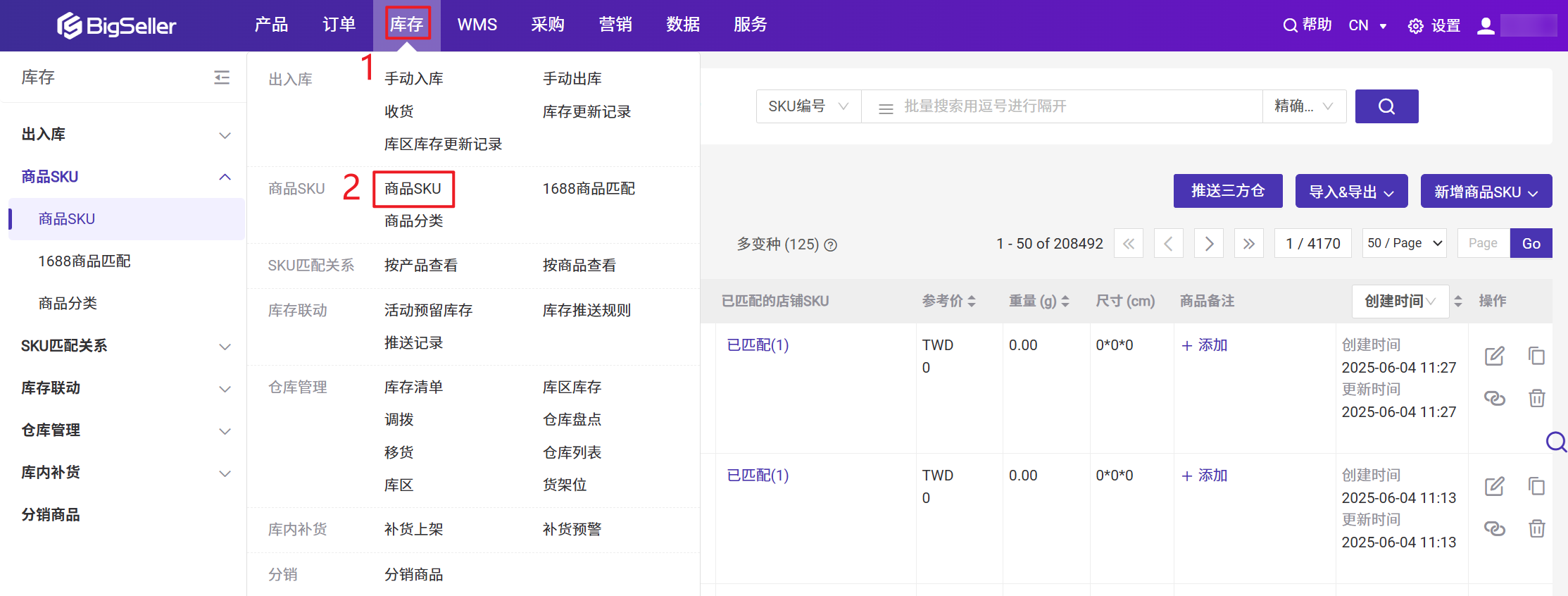Click + 添加 note in the 11:13 row
The width and height of the screenshot is (1568, 596).
(x=1205, y=476)
